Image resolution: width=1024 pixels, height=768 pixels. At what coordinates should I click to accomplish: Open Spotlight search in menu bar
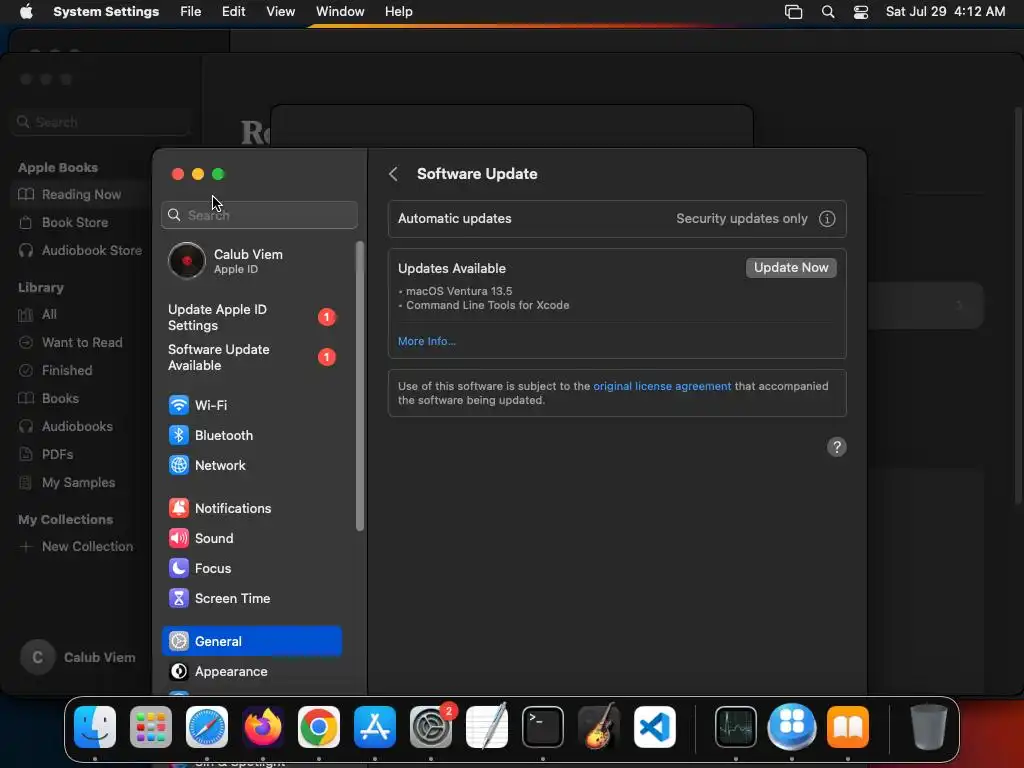827,12
